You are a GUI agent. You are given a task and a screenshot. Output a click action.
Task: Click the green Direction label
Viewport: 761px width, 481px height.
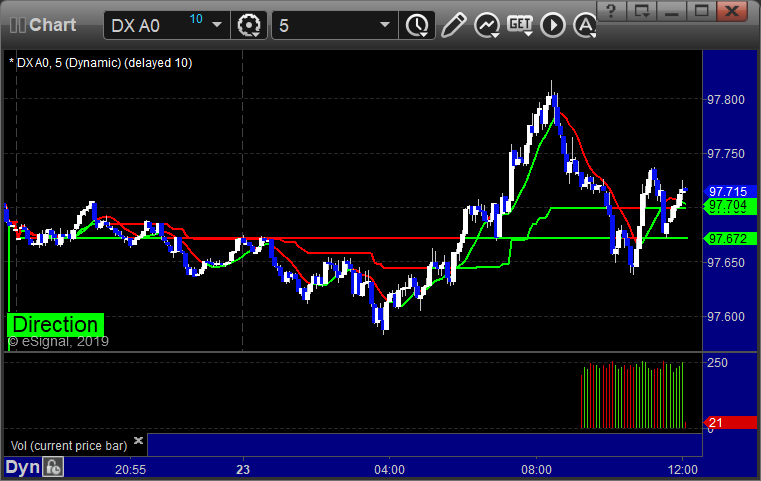55,325
